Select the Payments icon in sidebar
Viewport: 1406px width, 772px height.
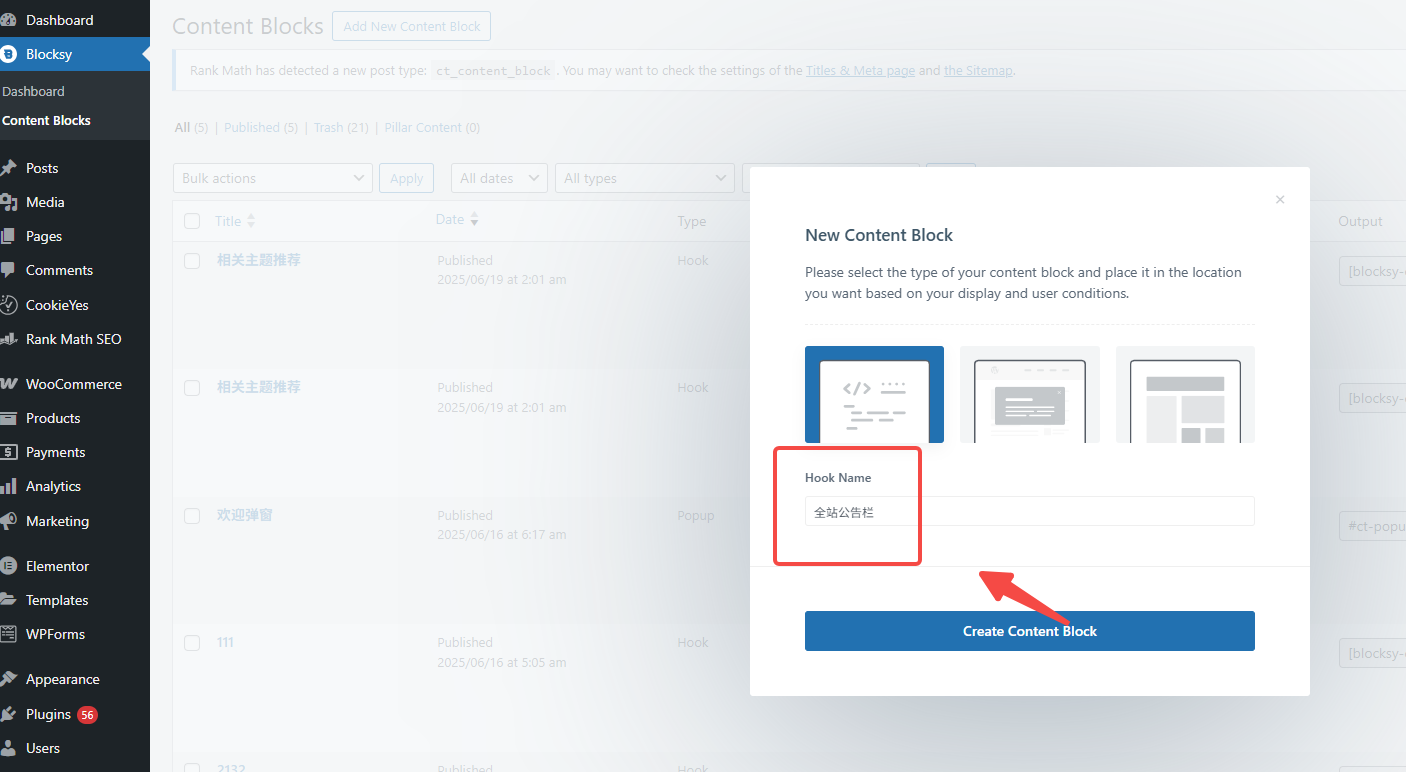12,452
